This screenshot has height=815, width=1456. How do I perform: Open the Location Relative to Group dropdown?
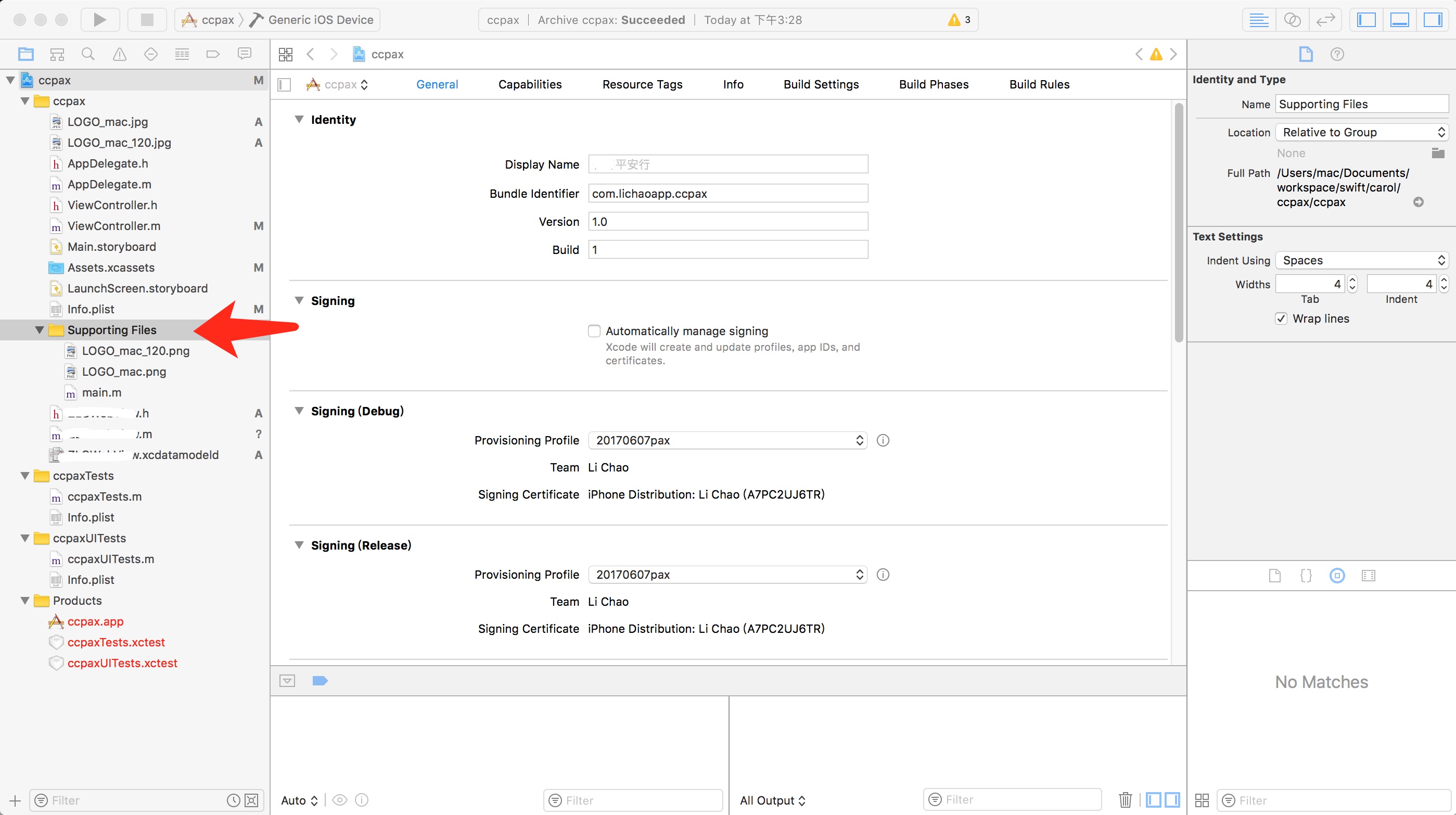1362,132
